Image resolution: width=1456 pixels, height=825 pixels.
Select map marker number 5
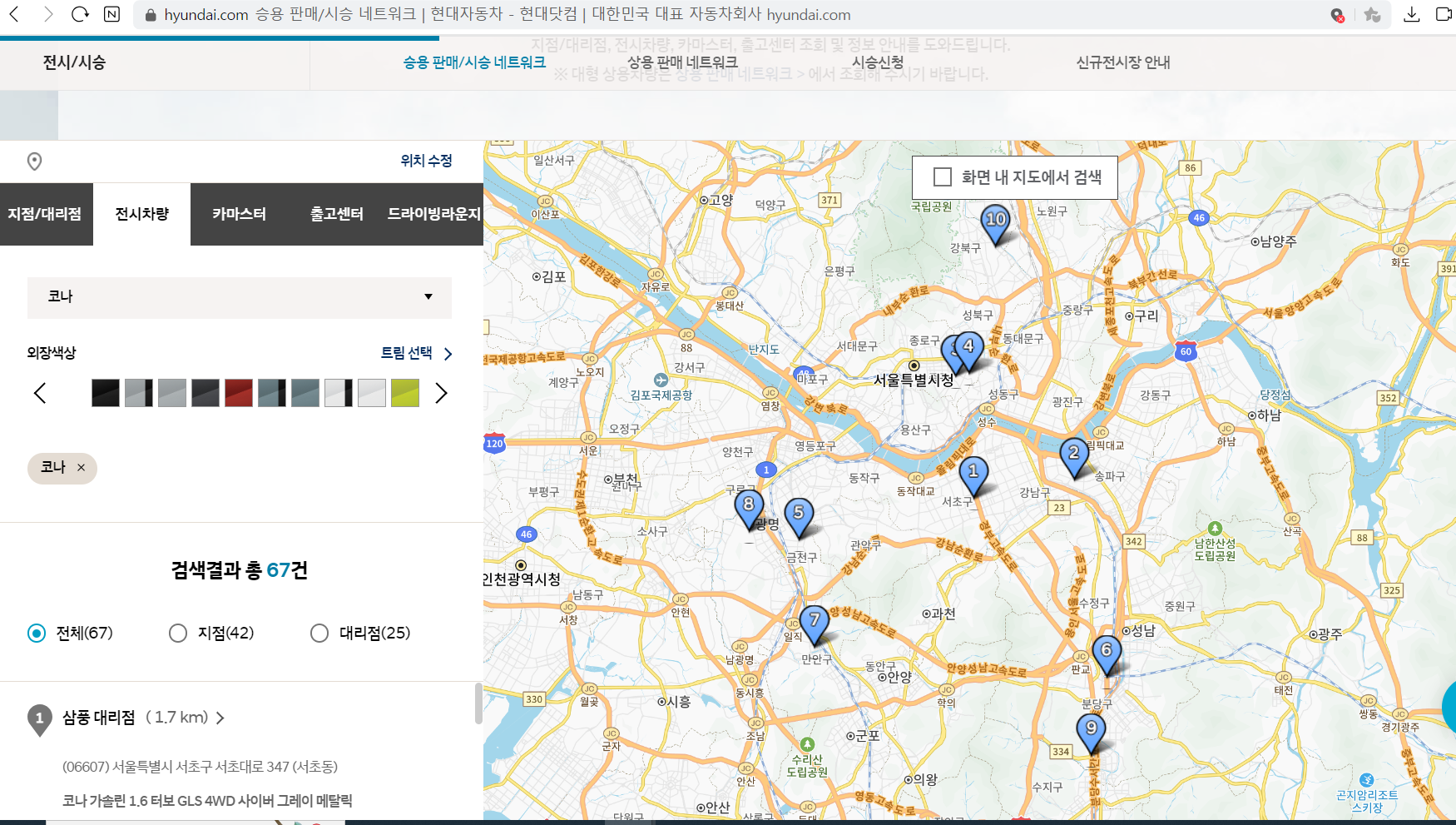tap(799, 517)
